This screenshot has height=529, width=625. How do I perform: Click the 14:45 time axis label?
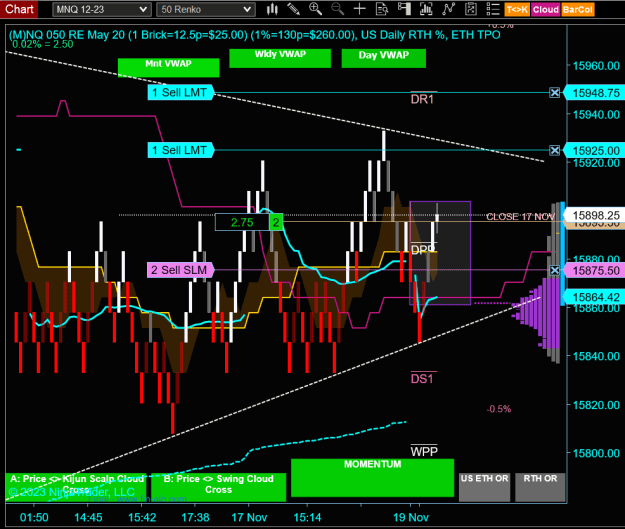tap(88, 517)
